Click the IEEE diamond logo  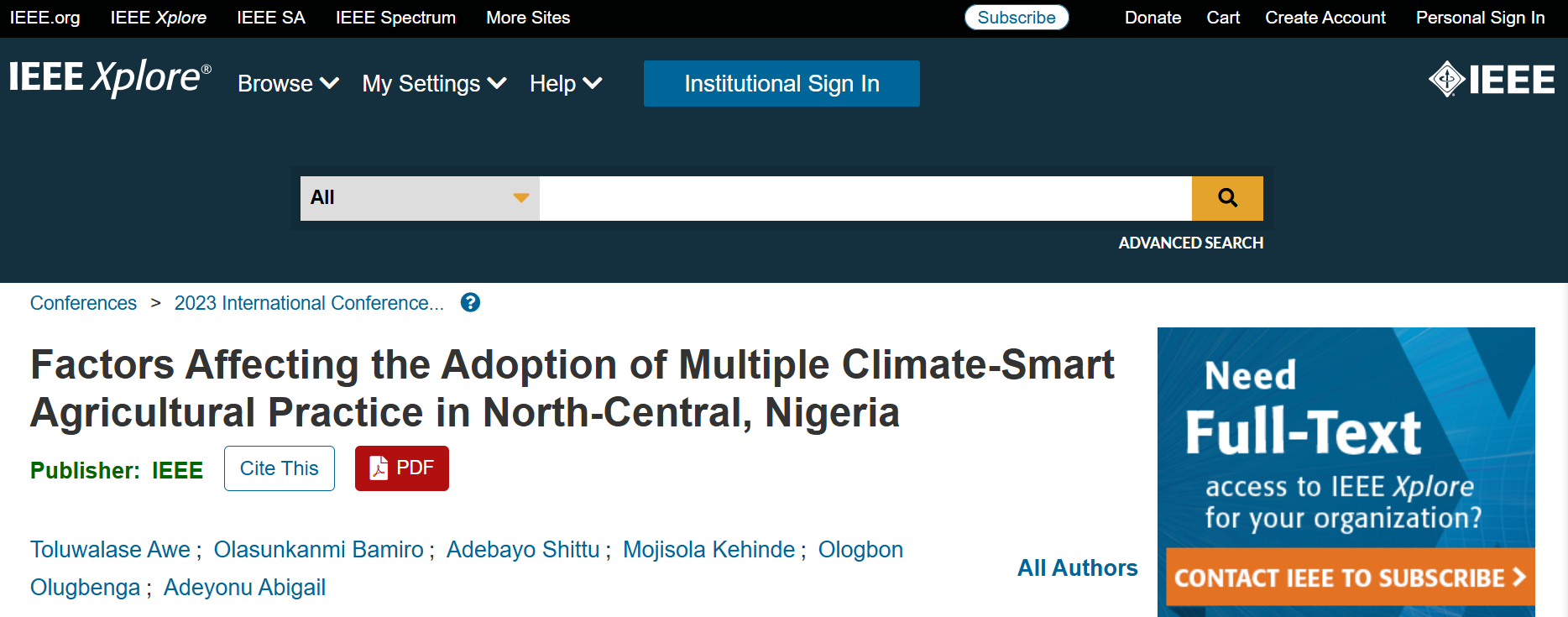pyautogui.click(x=1492, y=80)
